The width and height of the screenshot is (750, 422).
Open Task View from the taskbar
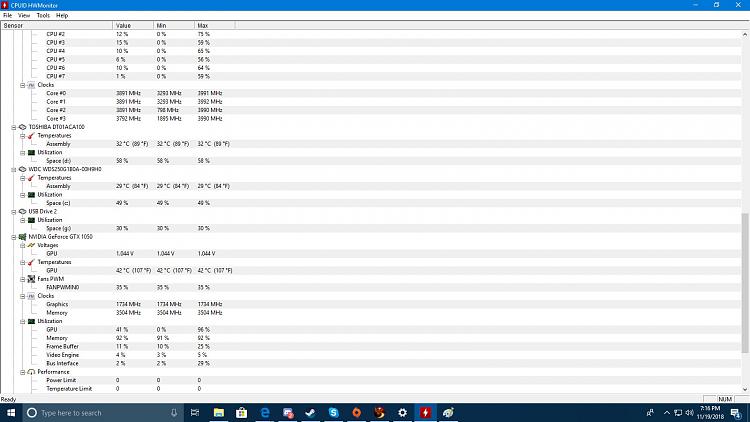(195, 412)
